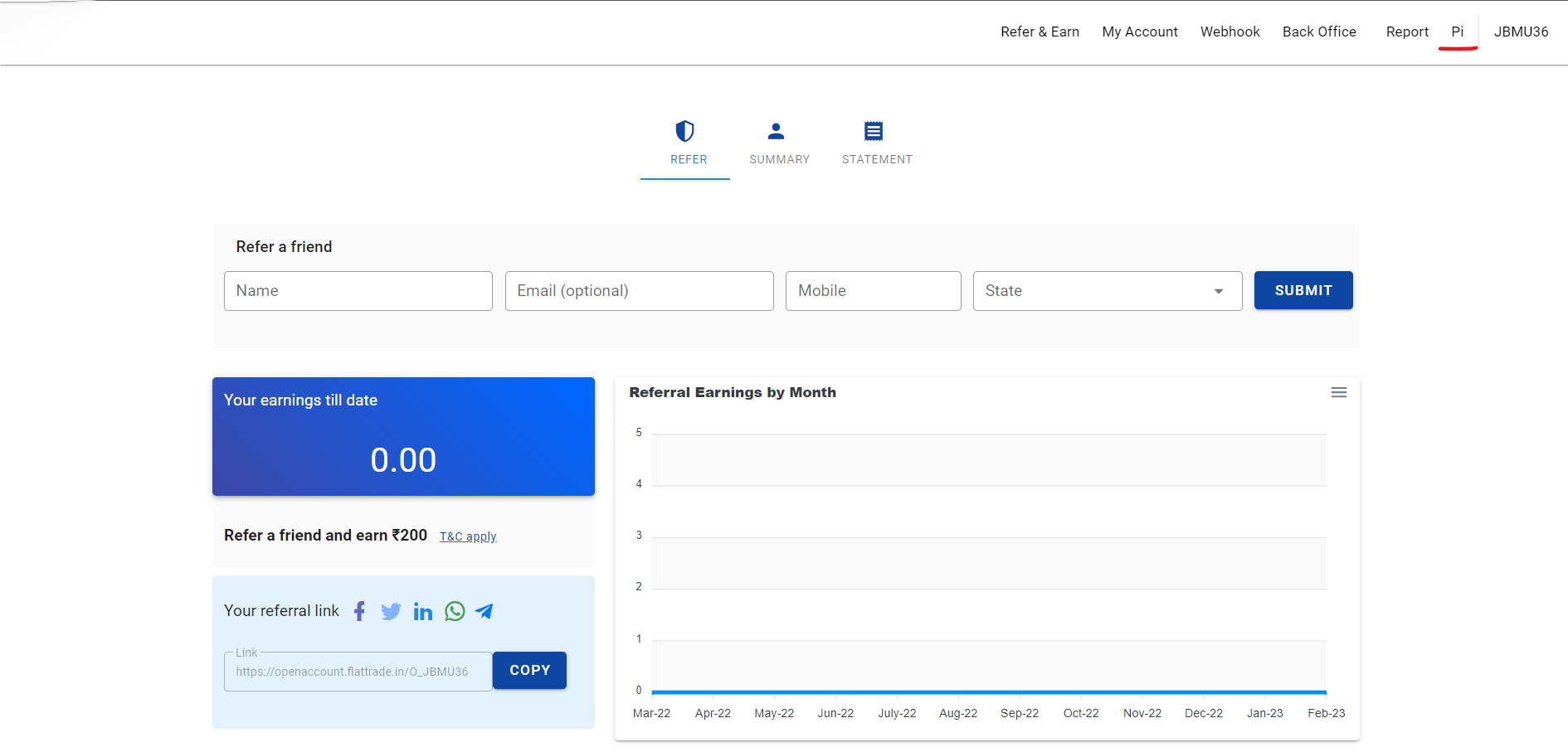This screenshot has width=1568, height=752.
Task: Click Mar-22 on the chart axis
Action: (651, 713)
